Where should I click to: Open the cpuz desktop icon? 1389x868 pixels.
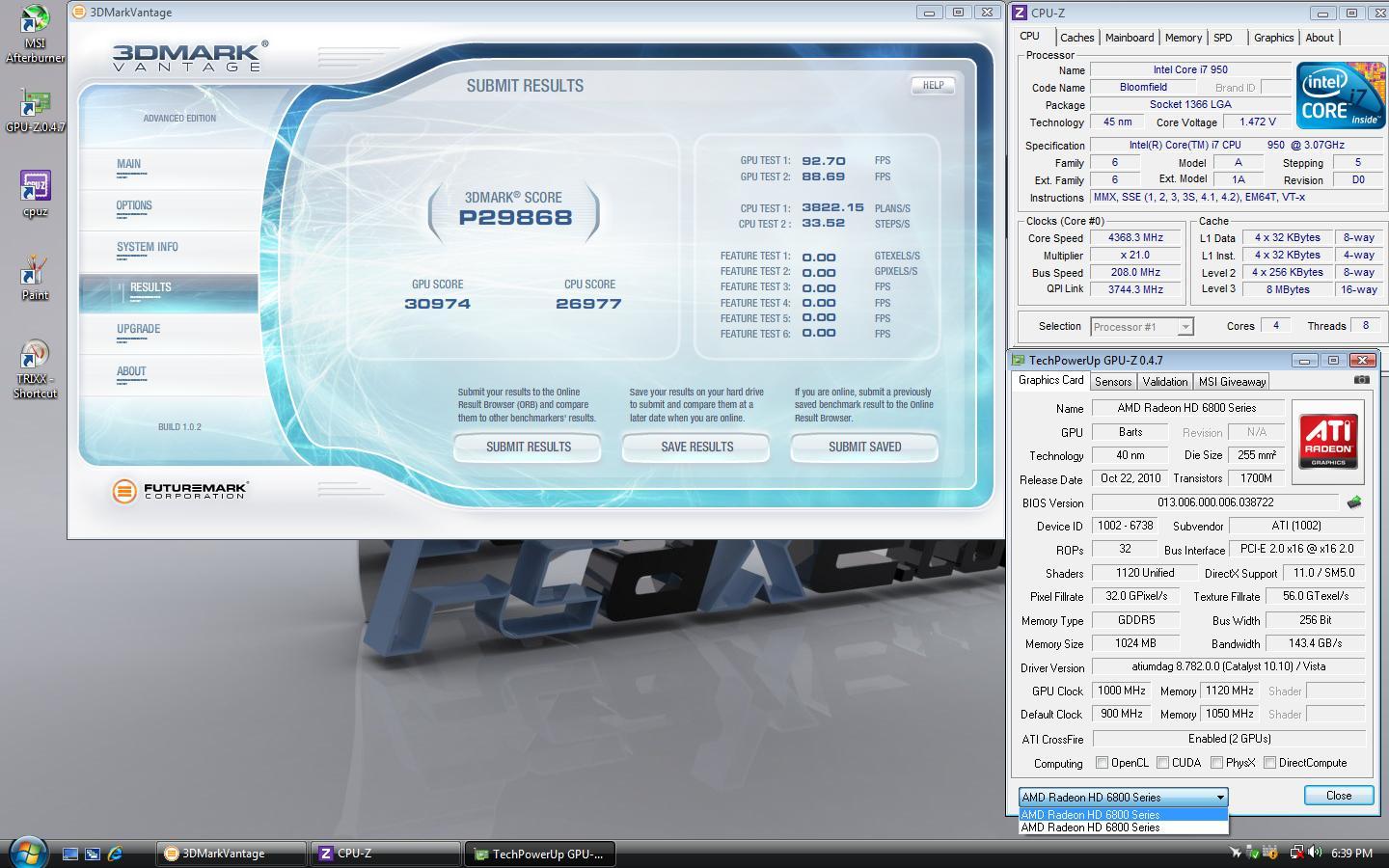pyautogui.click(x=35, y=193)
